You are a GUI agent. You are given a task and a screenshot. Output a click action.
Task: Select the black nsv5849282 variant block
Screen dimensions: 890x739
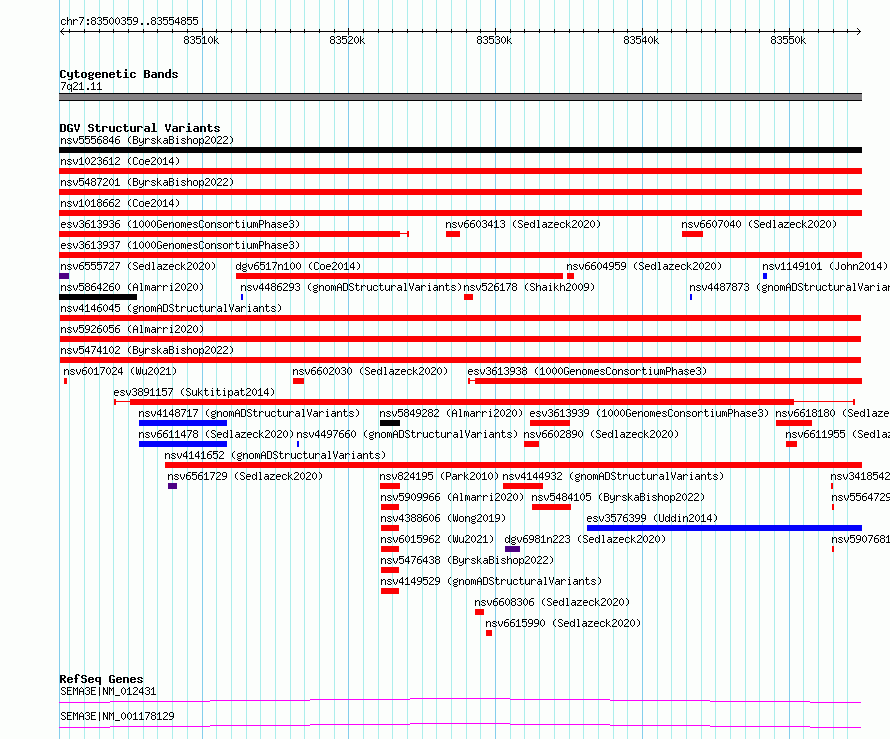(x=390, y=423)
